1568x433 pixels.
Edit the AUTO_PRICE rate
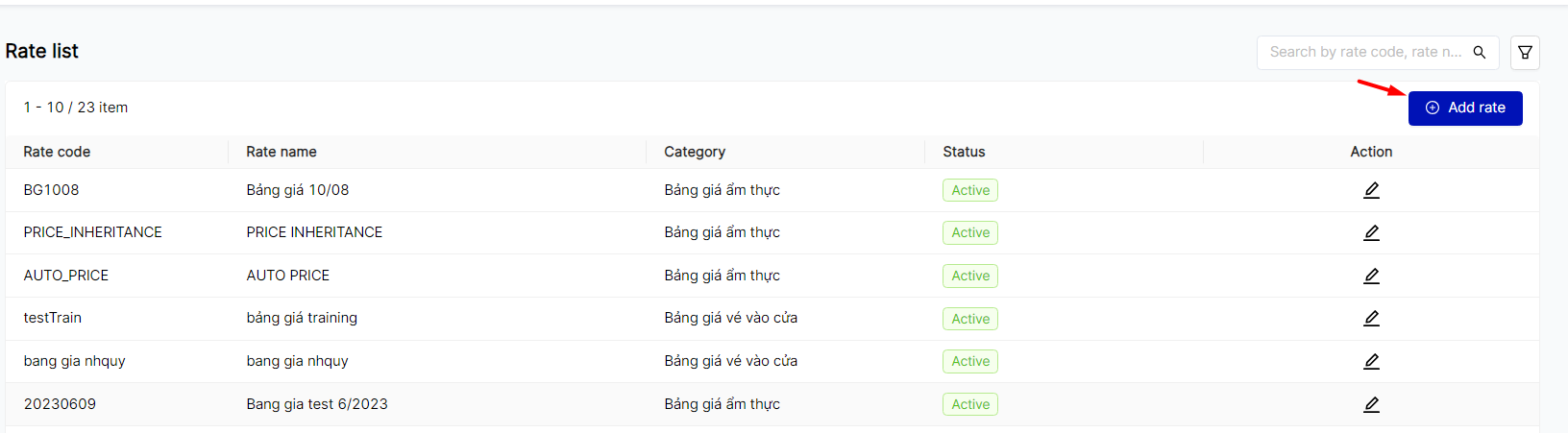pyautogui.click(x=1371, y=276)
